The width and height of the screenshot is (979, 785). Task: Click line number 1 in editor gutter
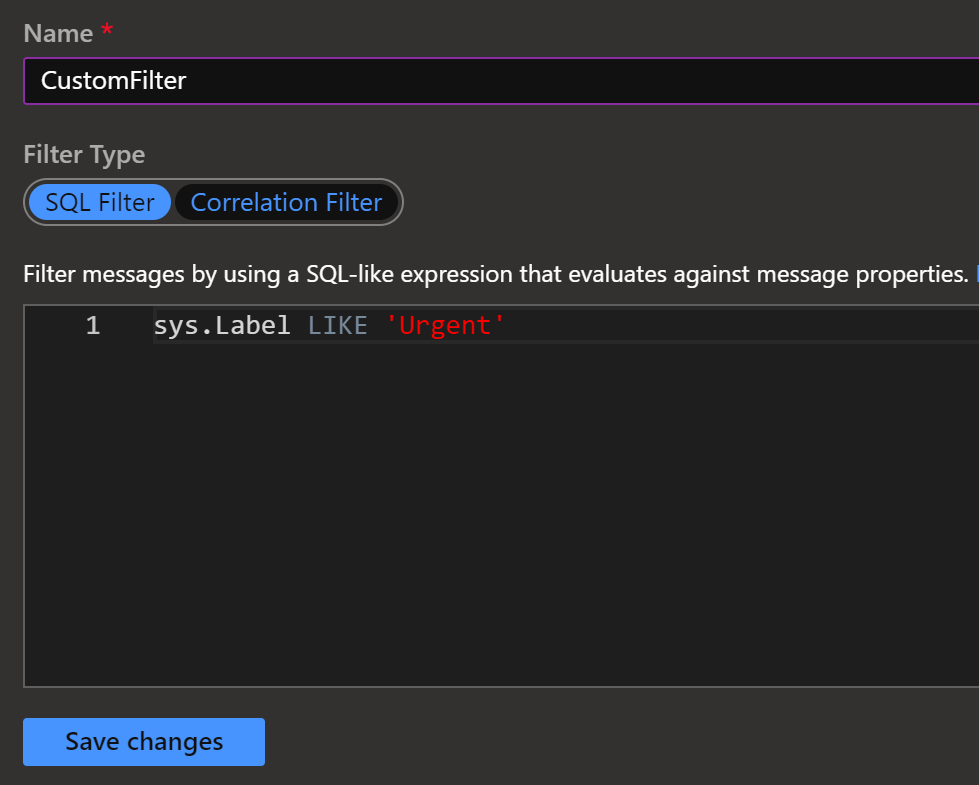(93, 325)
